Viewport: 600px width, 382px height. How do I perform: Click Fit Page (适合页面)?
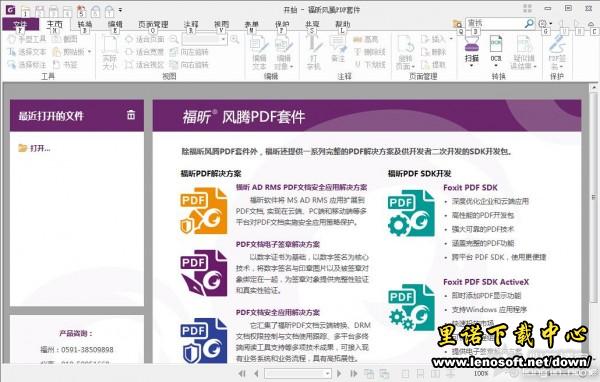pyautogui.click(x=145, y=39)
